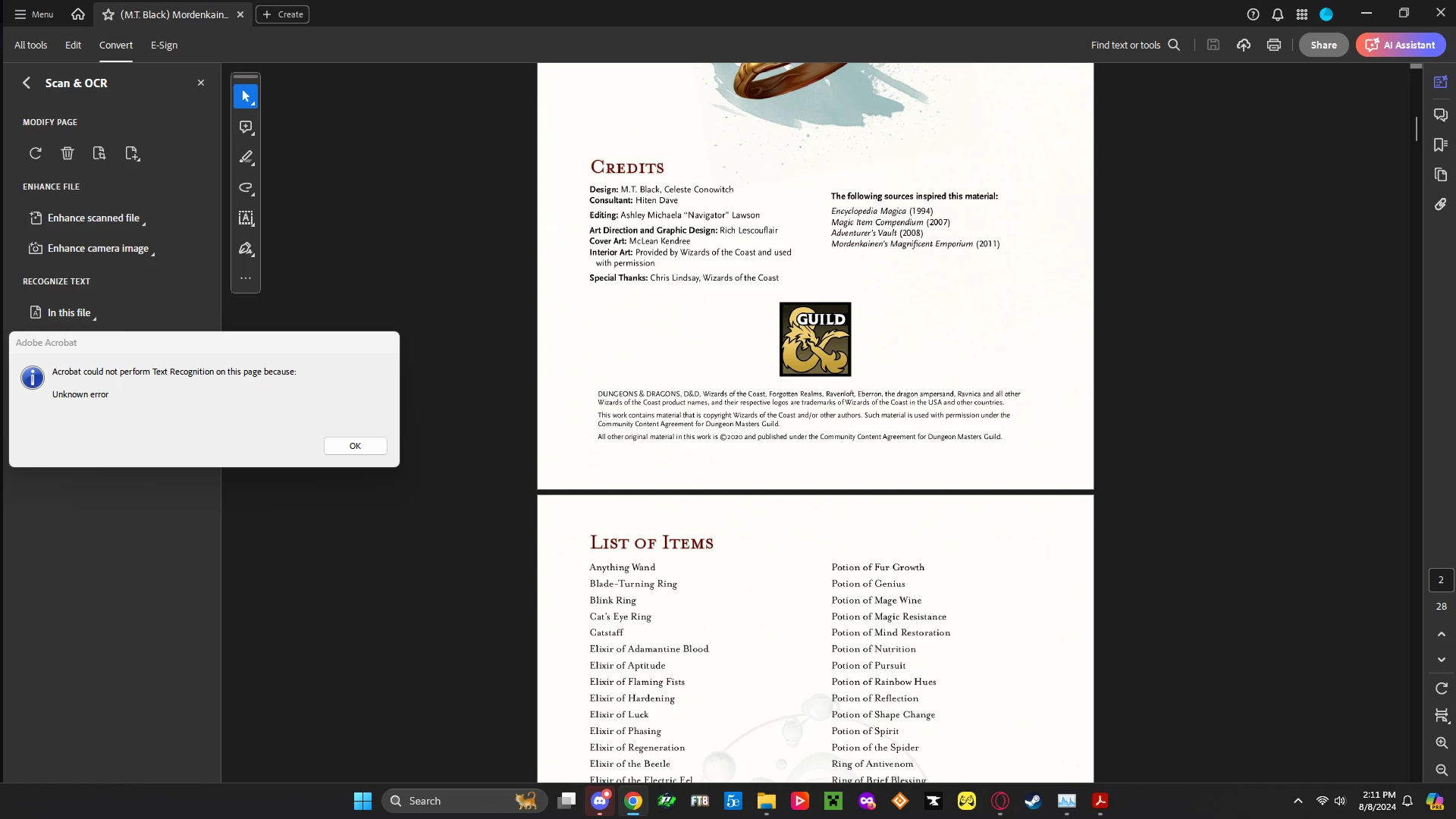This screenshot has width=1456, height=819.
Task: Click the Share button
Action: 1323,45
